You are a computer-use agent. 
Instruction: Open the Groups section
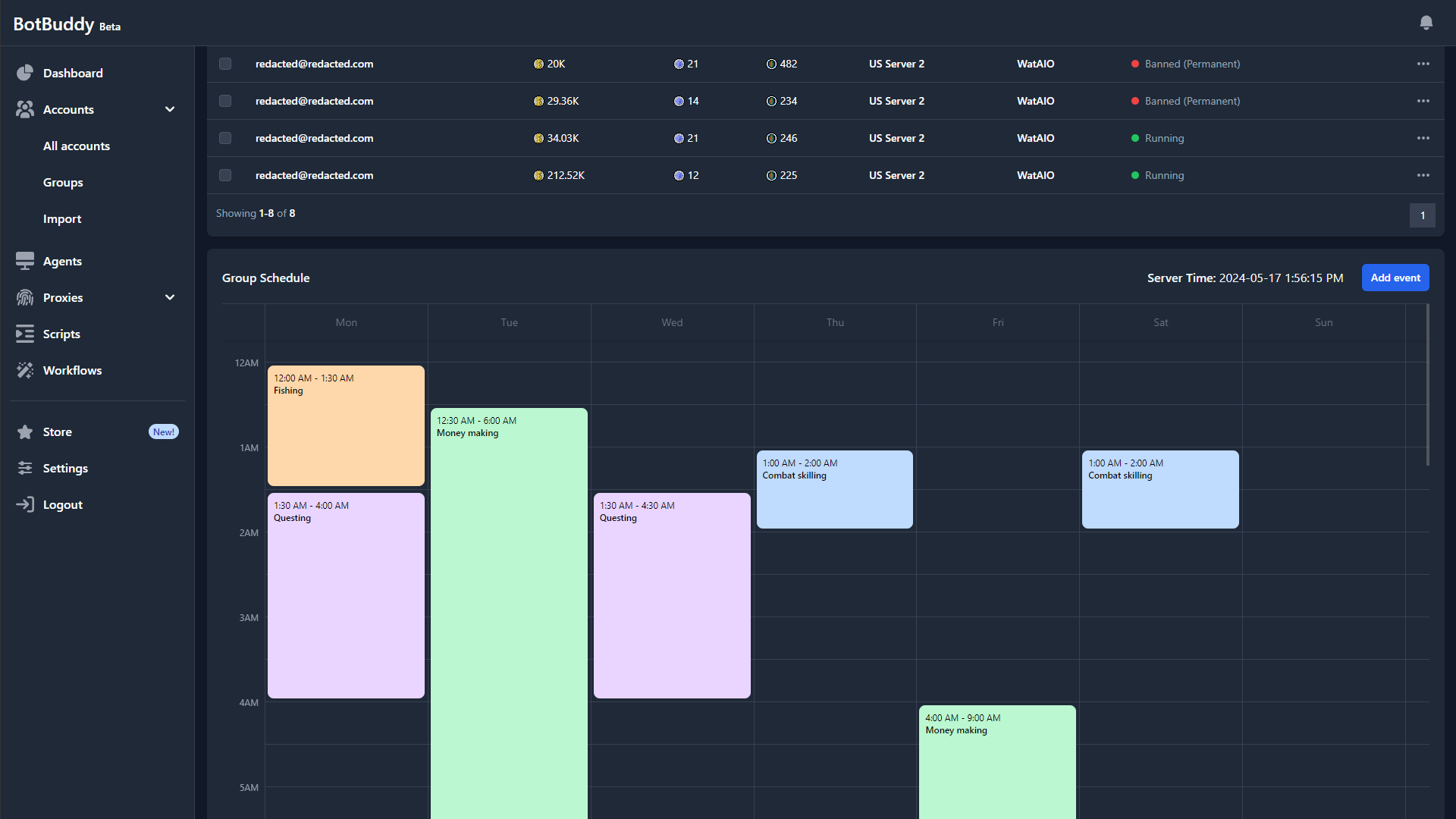[x=63, y=182]
